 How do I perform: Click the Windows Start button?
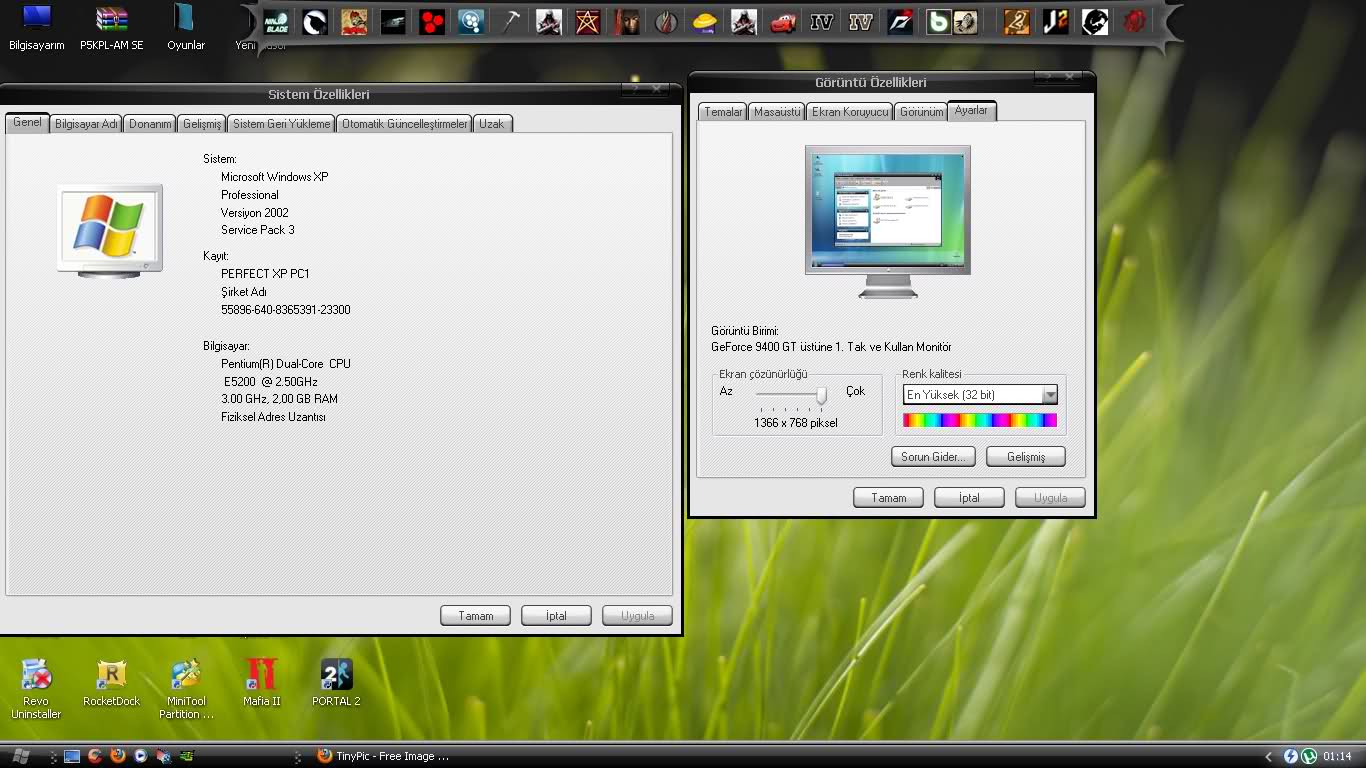(x=21, y=756)
